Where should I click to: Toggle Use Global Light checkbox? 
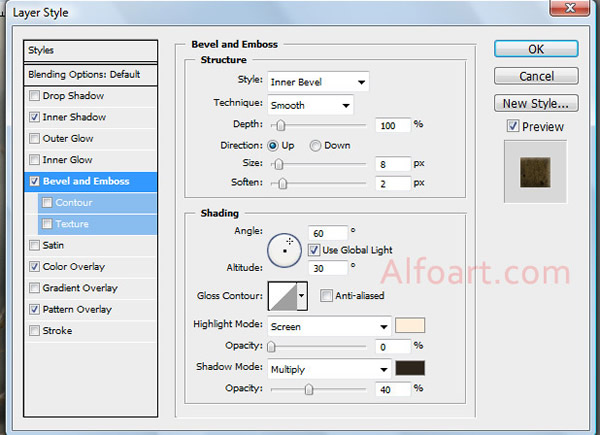[x=316, y=249]
